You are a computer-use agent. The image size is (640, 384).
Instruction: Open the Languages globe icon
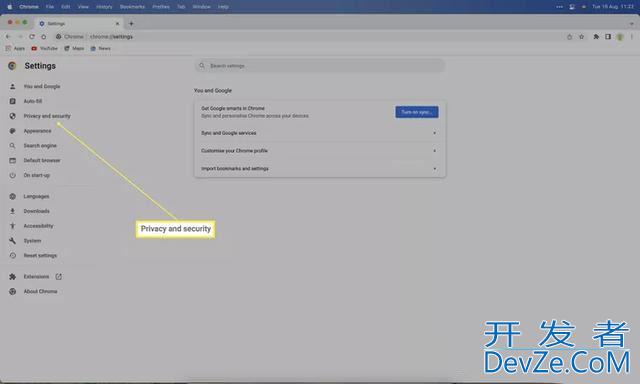[13, 196]
